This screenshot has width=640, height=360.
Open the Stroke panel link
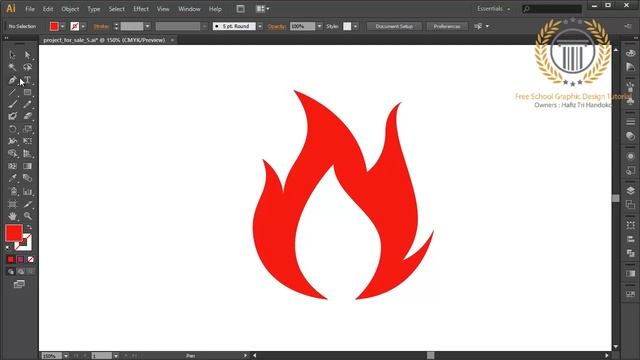coord(101,26)
